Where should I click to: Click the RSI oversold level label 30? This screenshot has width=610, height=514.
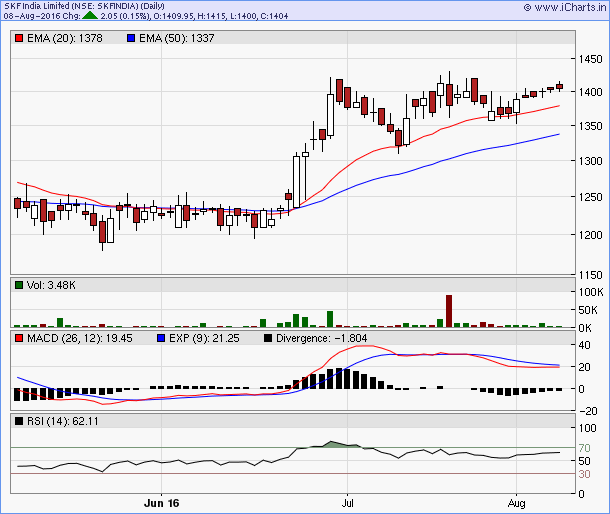[x=584, y=474]
